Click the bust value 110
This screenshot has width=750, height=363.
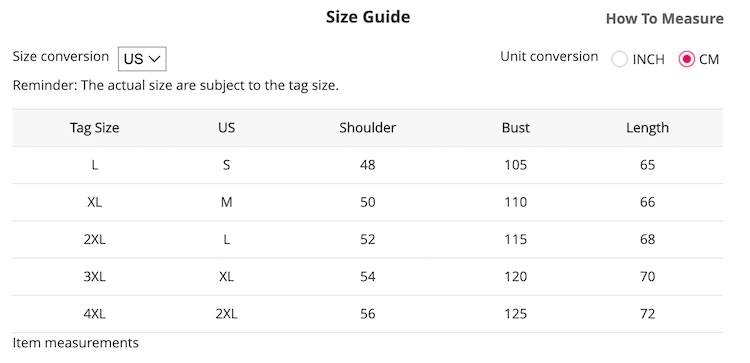(516, 202)
